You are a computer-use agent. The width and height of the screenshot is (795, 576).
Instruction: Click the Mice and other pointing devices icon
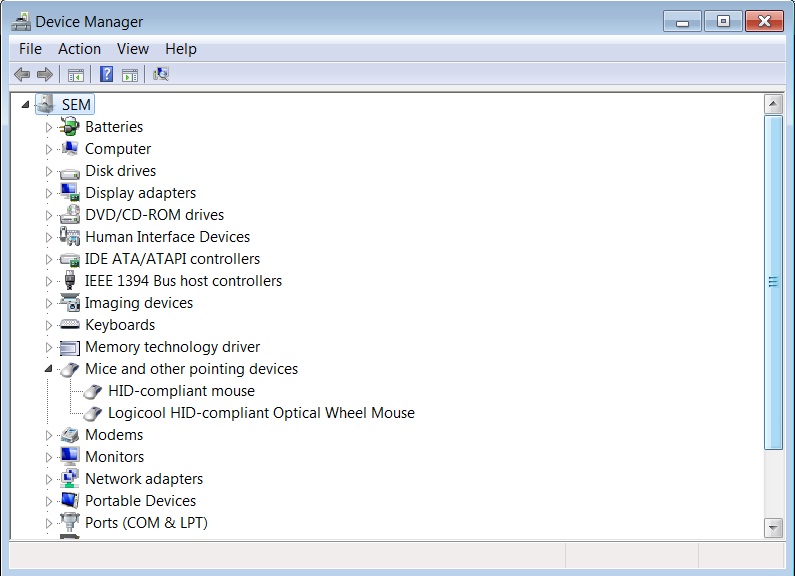point(69,369)
